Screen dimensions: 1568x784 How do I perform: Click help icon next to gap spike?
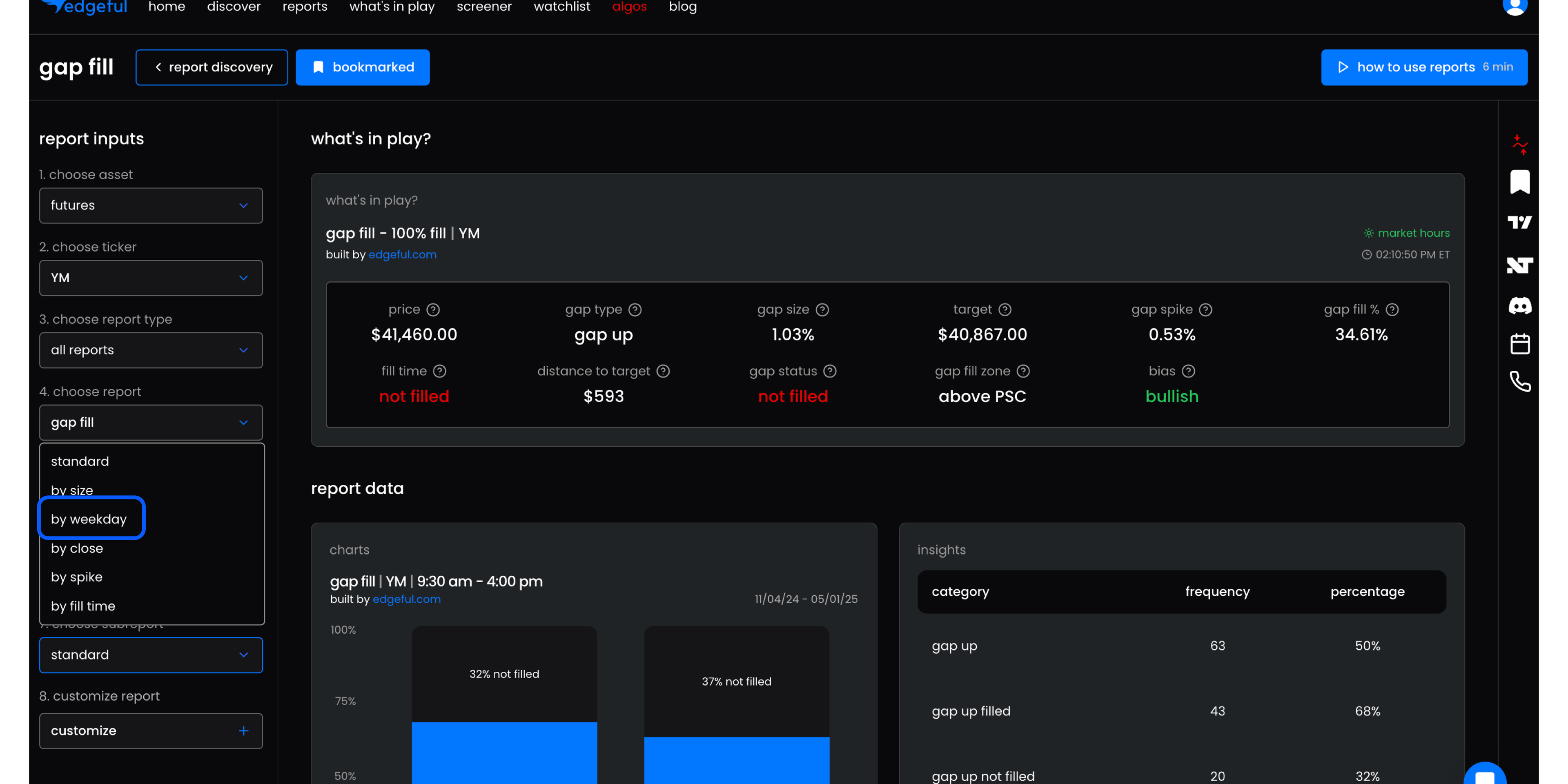[x=1205, y=310]
